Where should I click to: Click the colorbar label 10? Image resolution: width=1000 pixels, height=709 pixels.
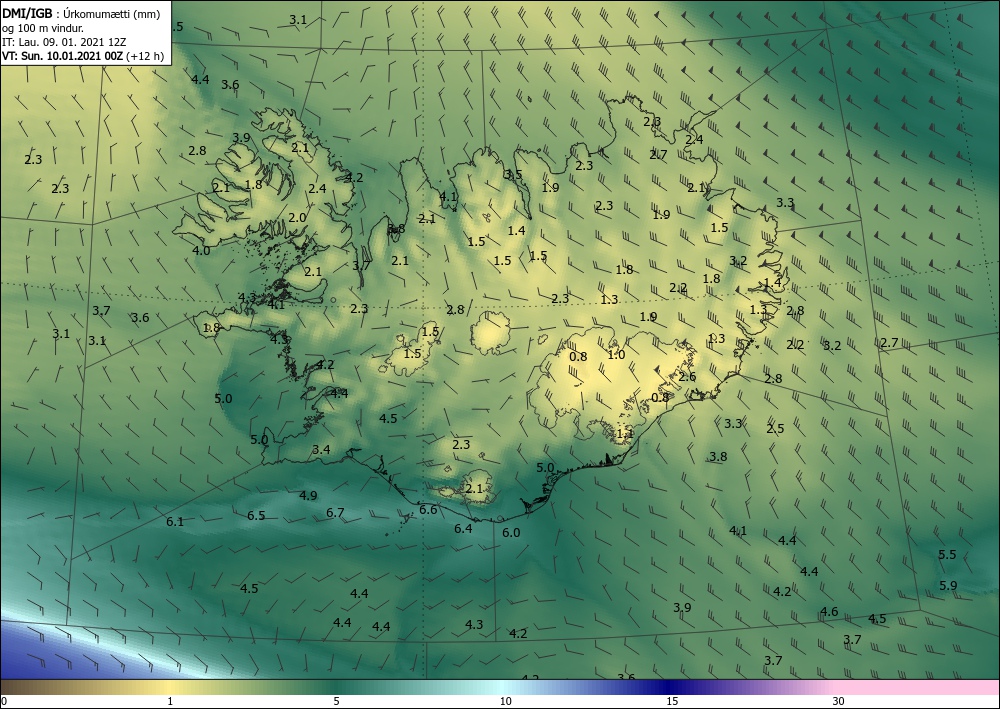click(x=506, y=701)
